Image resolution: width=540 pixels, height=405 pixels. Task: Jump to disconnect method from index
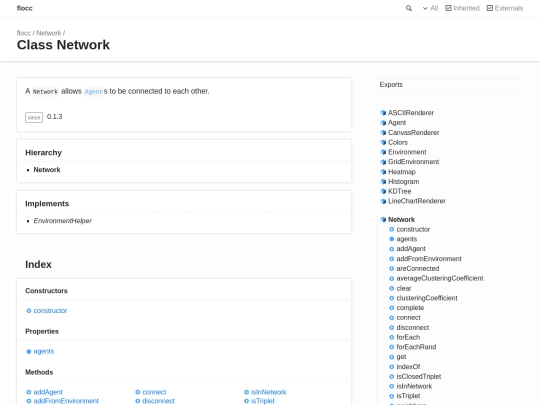(158, 401)
